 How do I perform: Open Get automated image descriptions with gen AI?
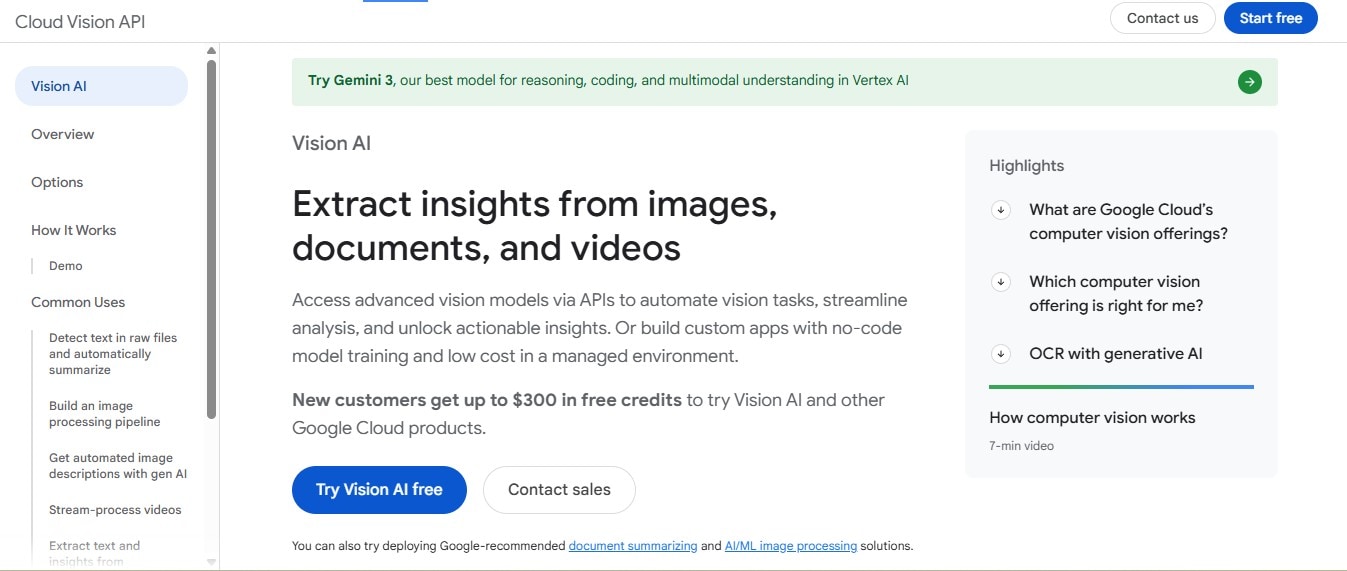[118, 466]
